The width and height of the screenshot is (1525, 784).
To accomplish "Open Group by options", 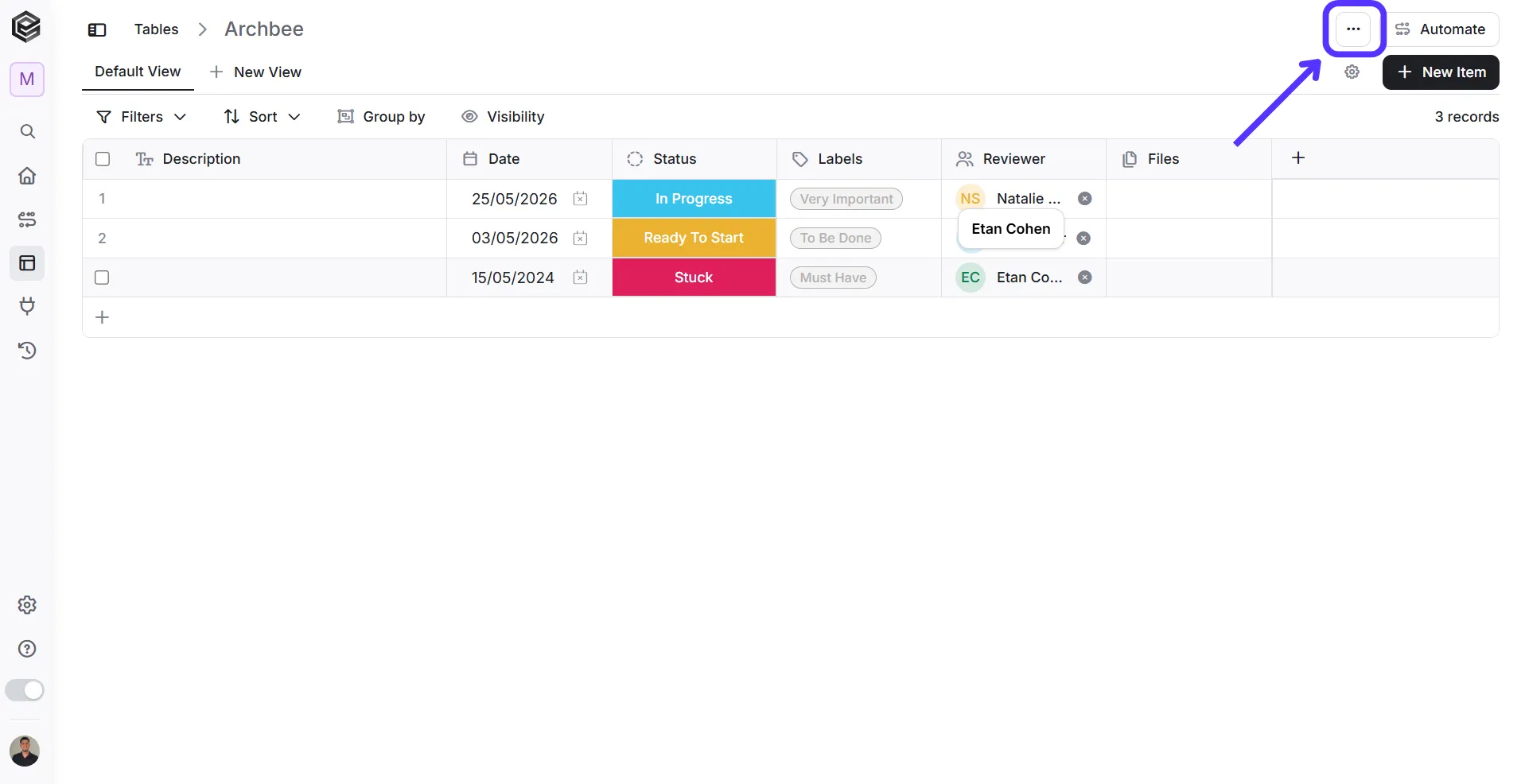I will pyautogui.click(x=381, y=117).
